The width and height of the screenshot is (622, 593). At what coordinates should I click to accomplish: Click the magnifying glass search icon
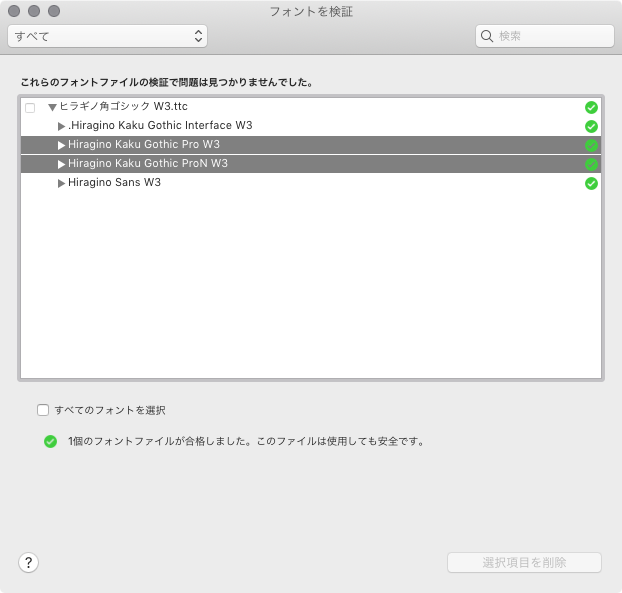[x=486, y=36]
